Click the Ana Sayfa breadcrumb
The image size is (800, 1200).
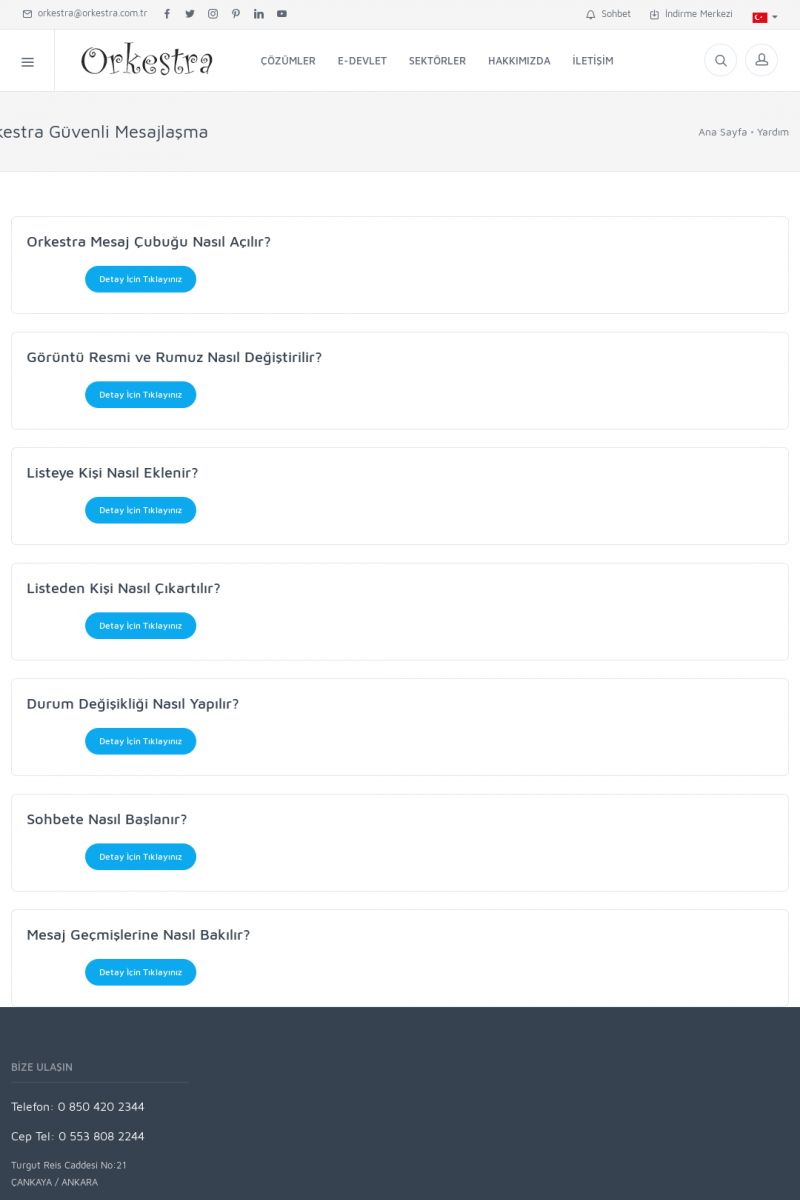click(x=722, y=132)
